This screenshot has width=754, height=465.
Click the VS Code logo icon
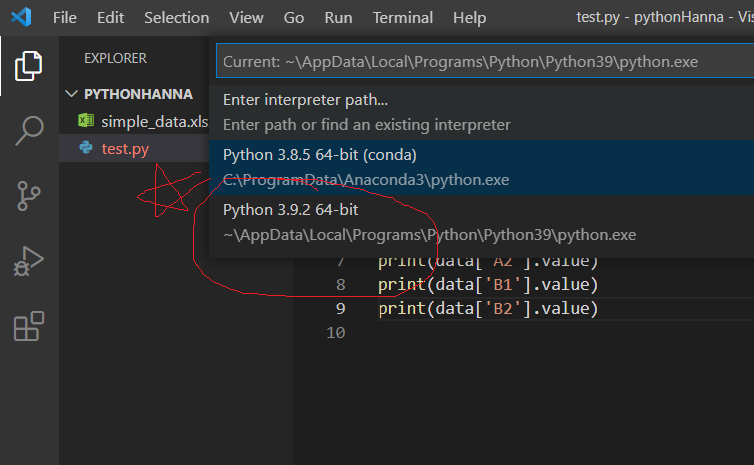pyautogui.click(x=21, y=17)
